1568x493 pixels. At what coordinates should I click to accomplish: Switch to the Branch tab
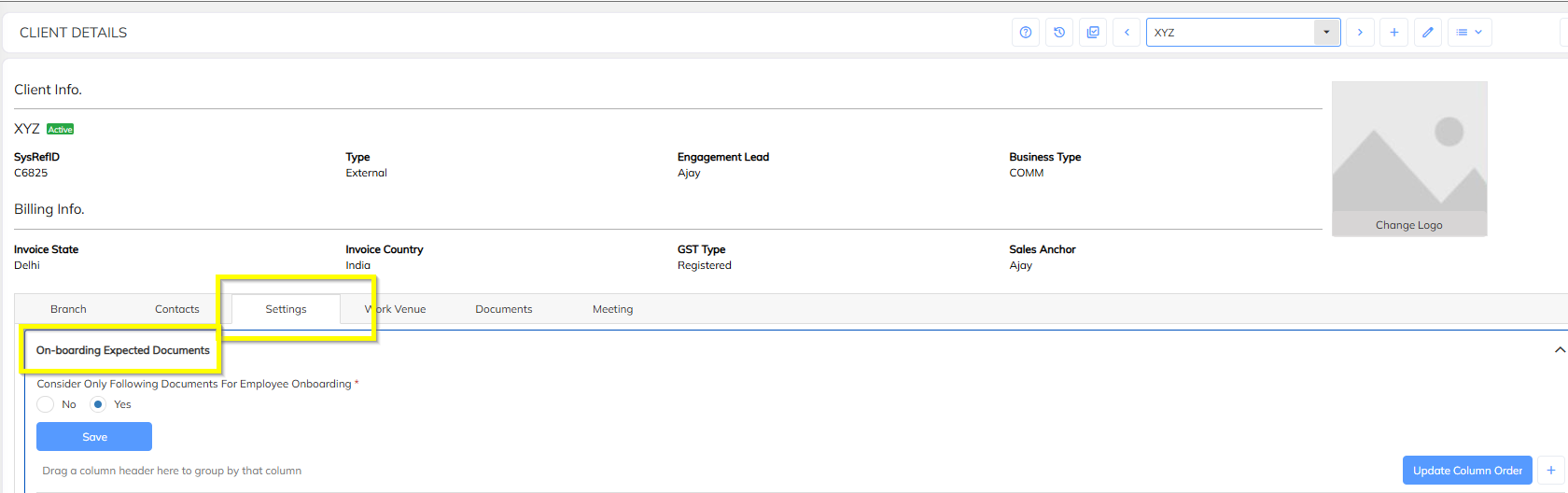[68, 309]
